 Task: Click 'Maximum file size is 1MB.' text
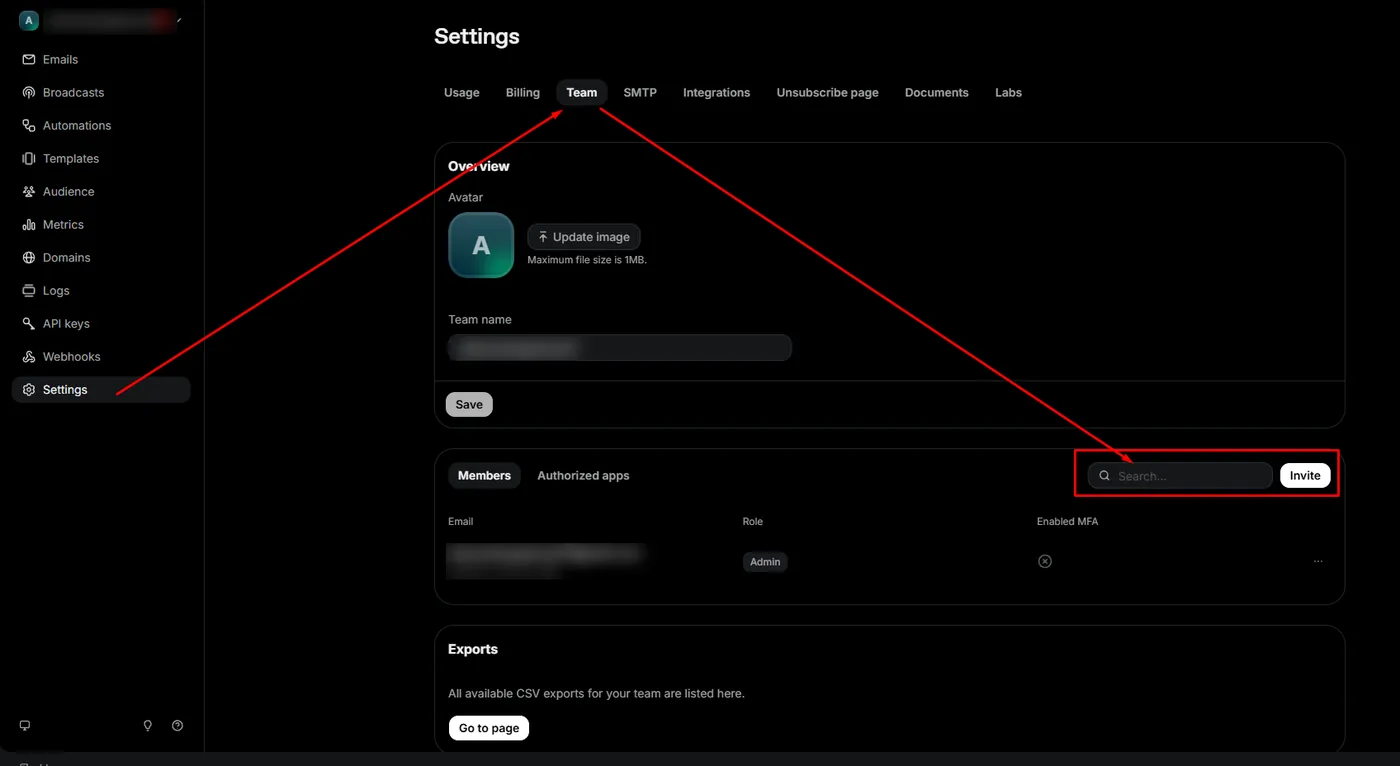pos(587,260)
